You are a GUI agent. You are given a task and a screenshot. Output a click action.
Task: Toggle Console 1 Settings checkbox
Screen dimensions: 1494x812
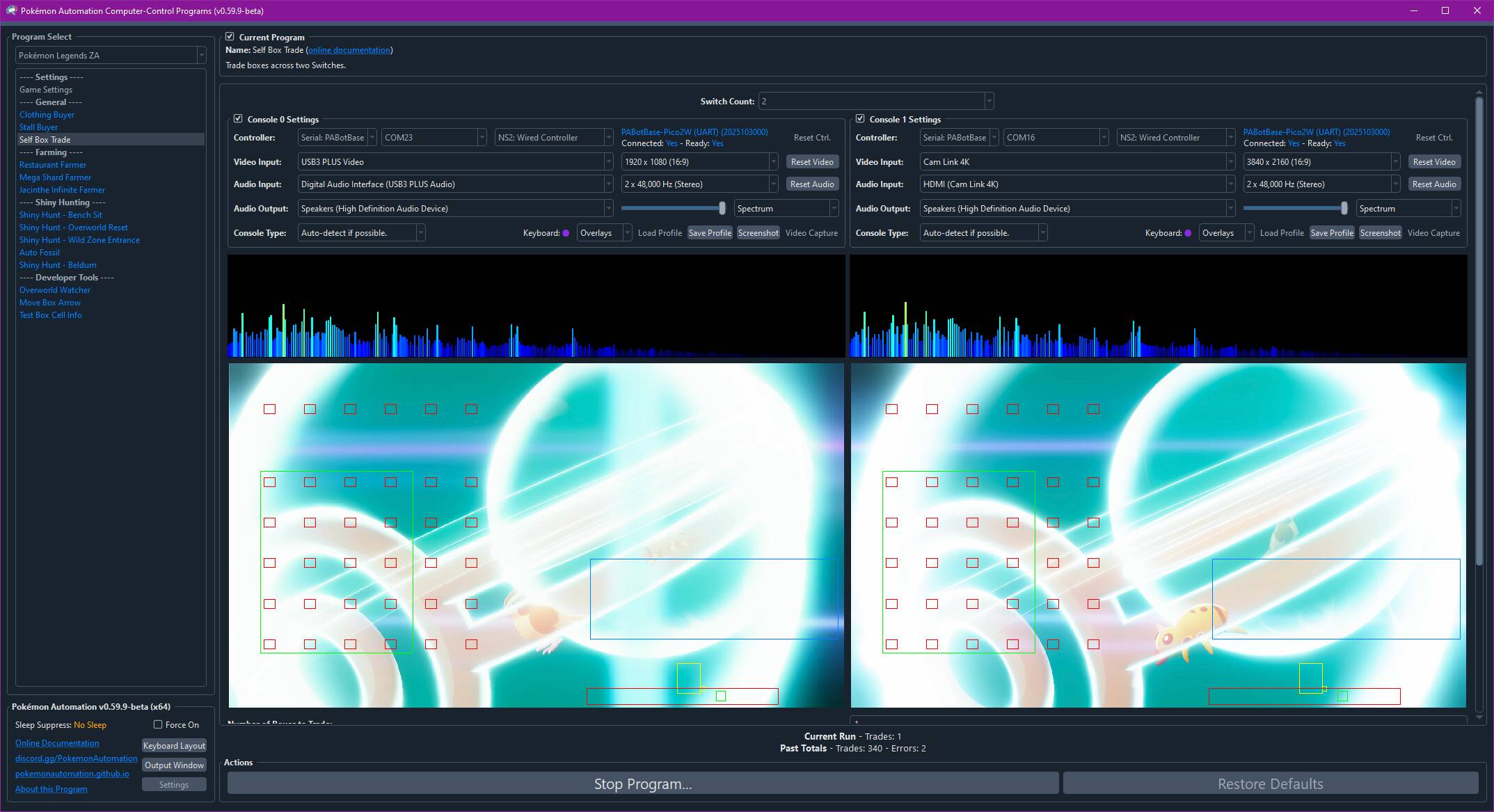coord(860,119)
